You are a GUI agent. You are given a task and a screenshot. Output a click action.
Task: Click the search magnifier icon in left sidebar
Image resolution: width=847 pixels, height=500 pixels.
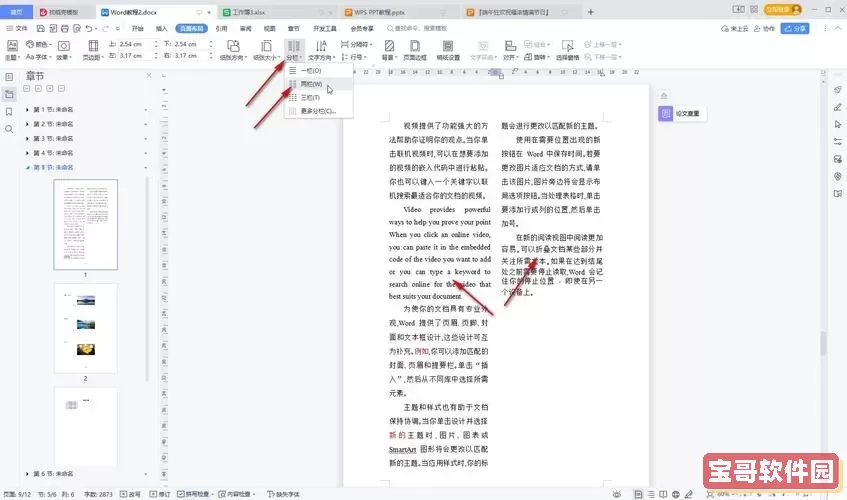click(9, 129)
